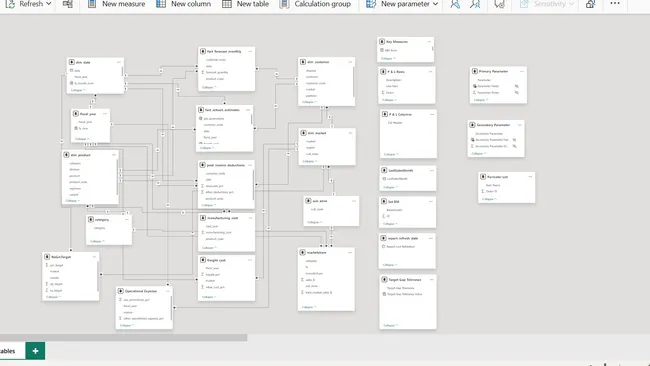Click the Publish lock icon
The height and width of the screenshot is (366, 650).
click(x=590, y=4)
